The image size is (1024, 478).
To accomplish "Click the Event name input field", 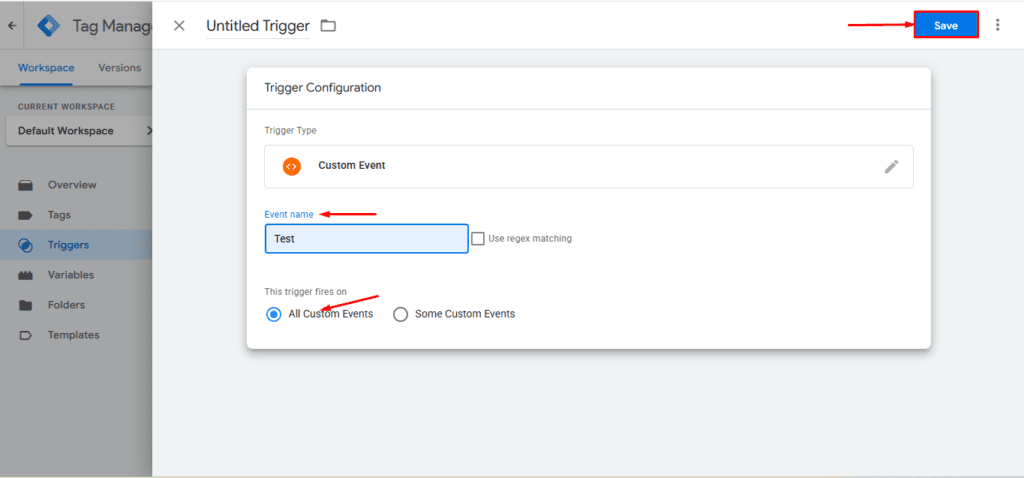I will [x=366, y=239].
